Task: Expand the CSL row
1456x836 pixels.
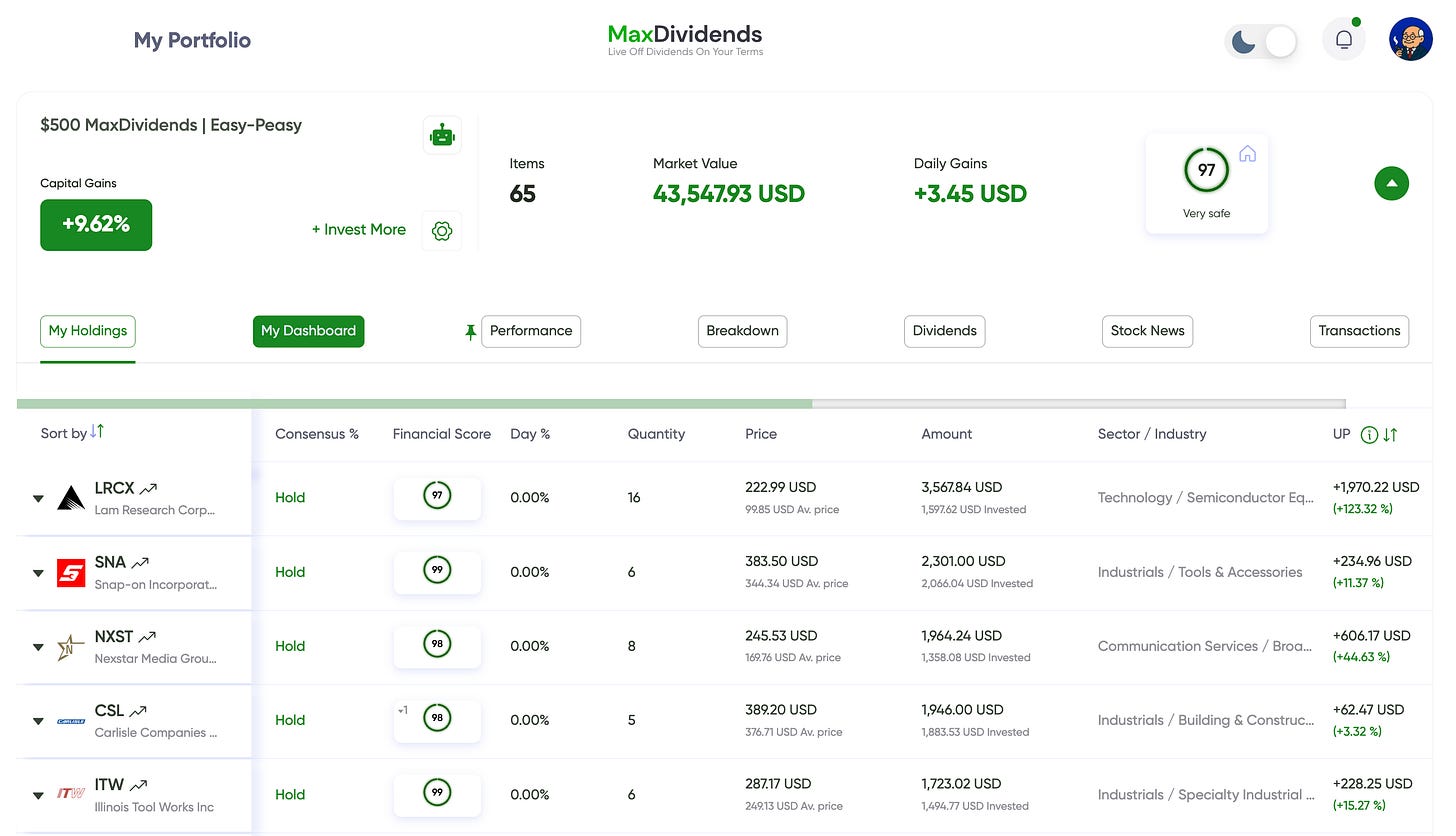Action: 38,721
